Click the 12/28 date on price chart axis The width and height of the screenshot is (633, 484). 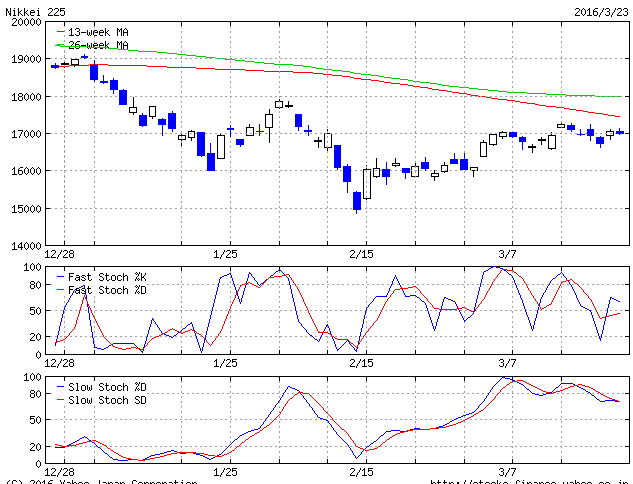point(59,254)
